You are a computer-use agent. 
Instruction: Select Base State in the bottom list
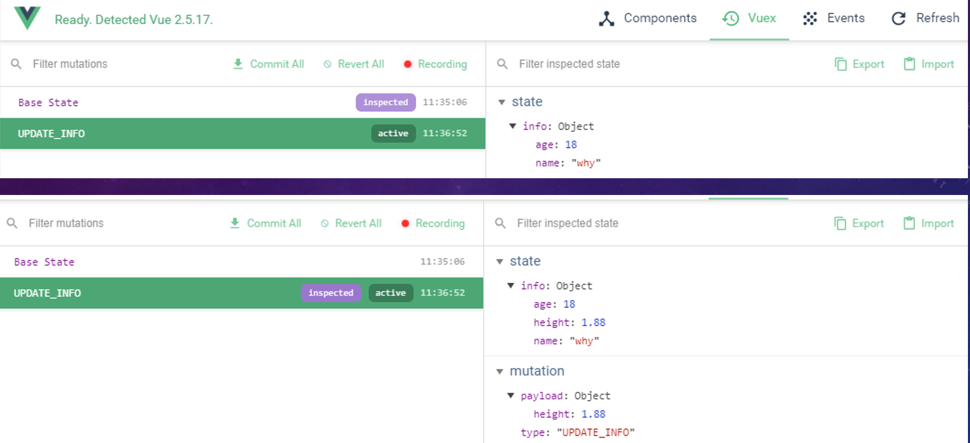point(44,262)
